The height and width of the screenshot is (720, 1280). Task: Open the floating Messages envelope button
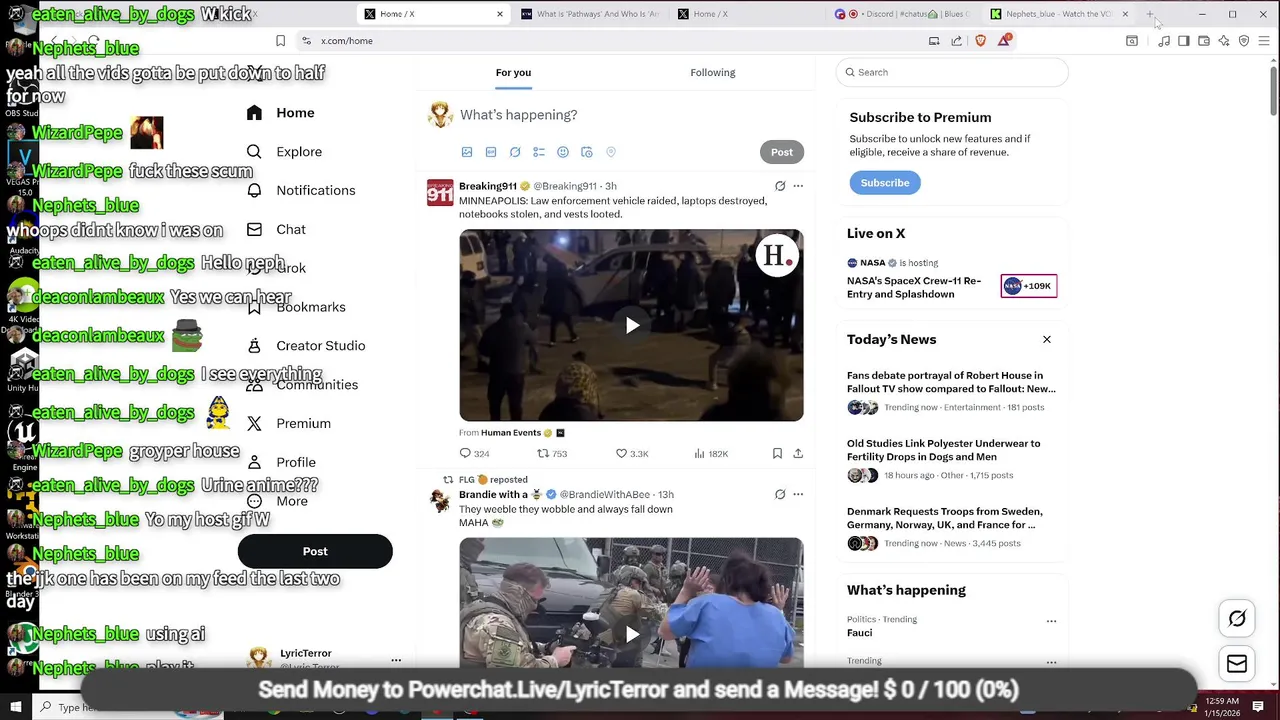click(1237, 664)
